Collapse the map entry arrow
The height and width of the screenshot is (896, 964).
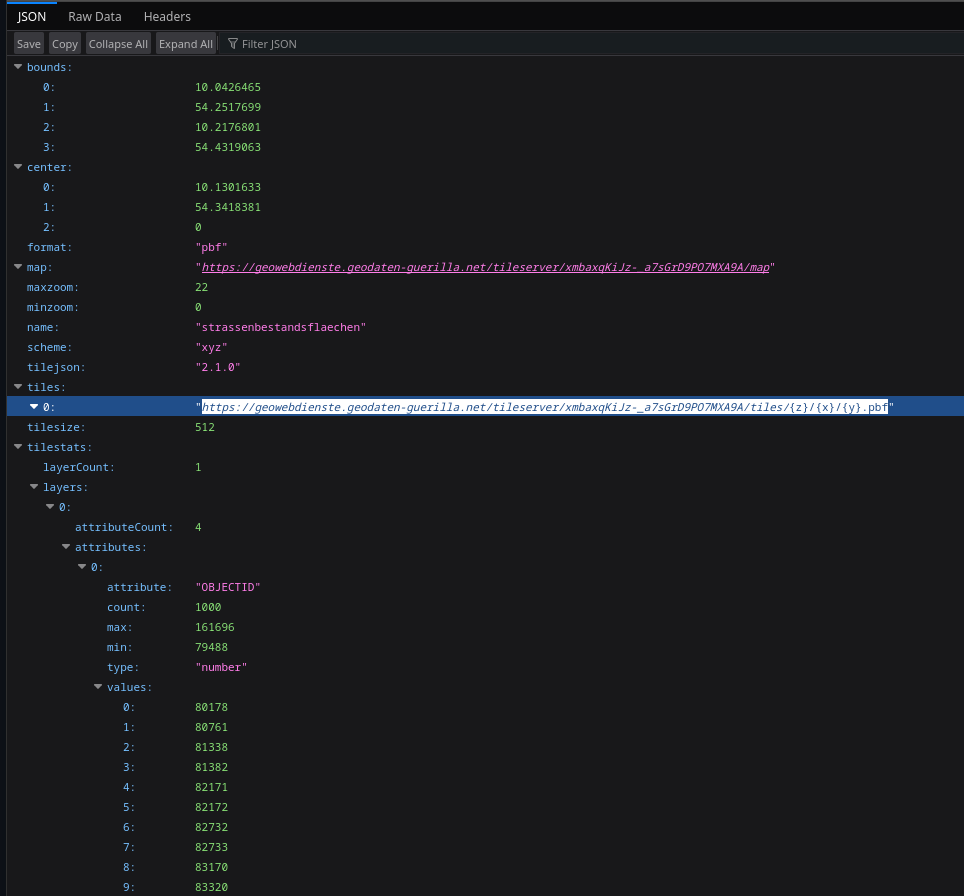coord(18,267)
